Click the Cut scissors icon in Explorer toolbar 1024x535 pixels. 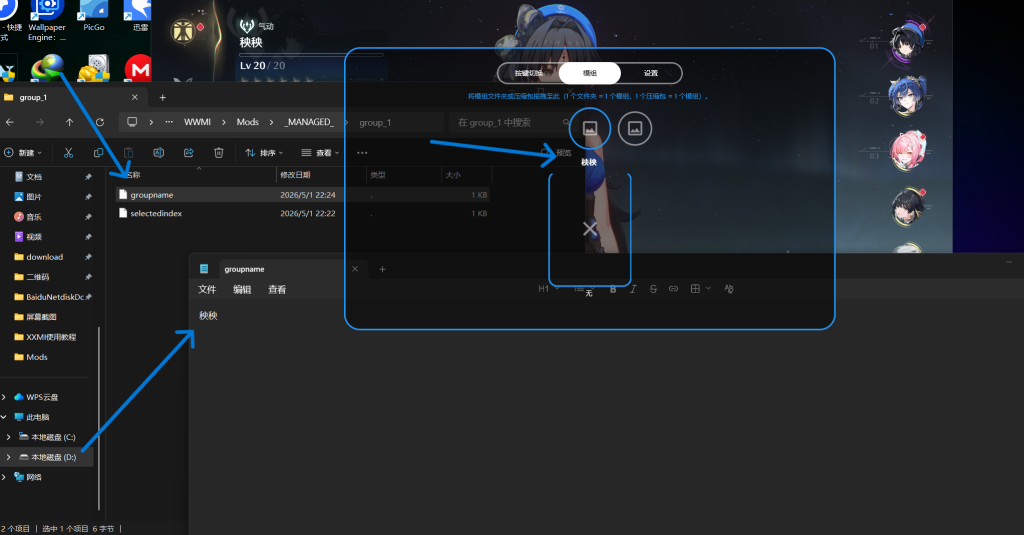point(69,153)
